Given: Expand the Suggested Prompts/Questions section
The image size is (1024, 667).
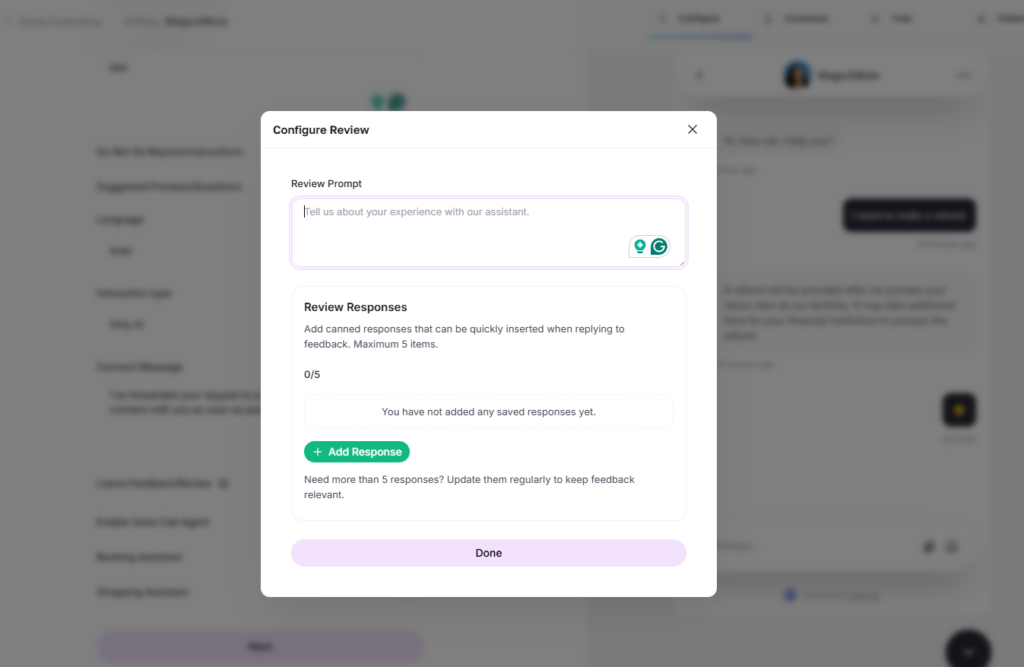Looking at the screenshot, I should (x=170, y=187).
